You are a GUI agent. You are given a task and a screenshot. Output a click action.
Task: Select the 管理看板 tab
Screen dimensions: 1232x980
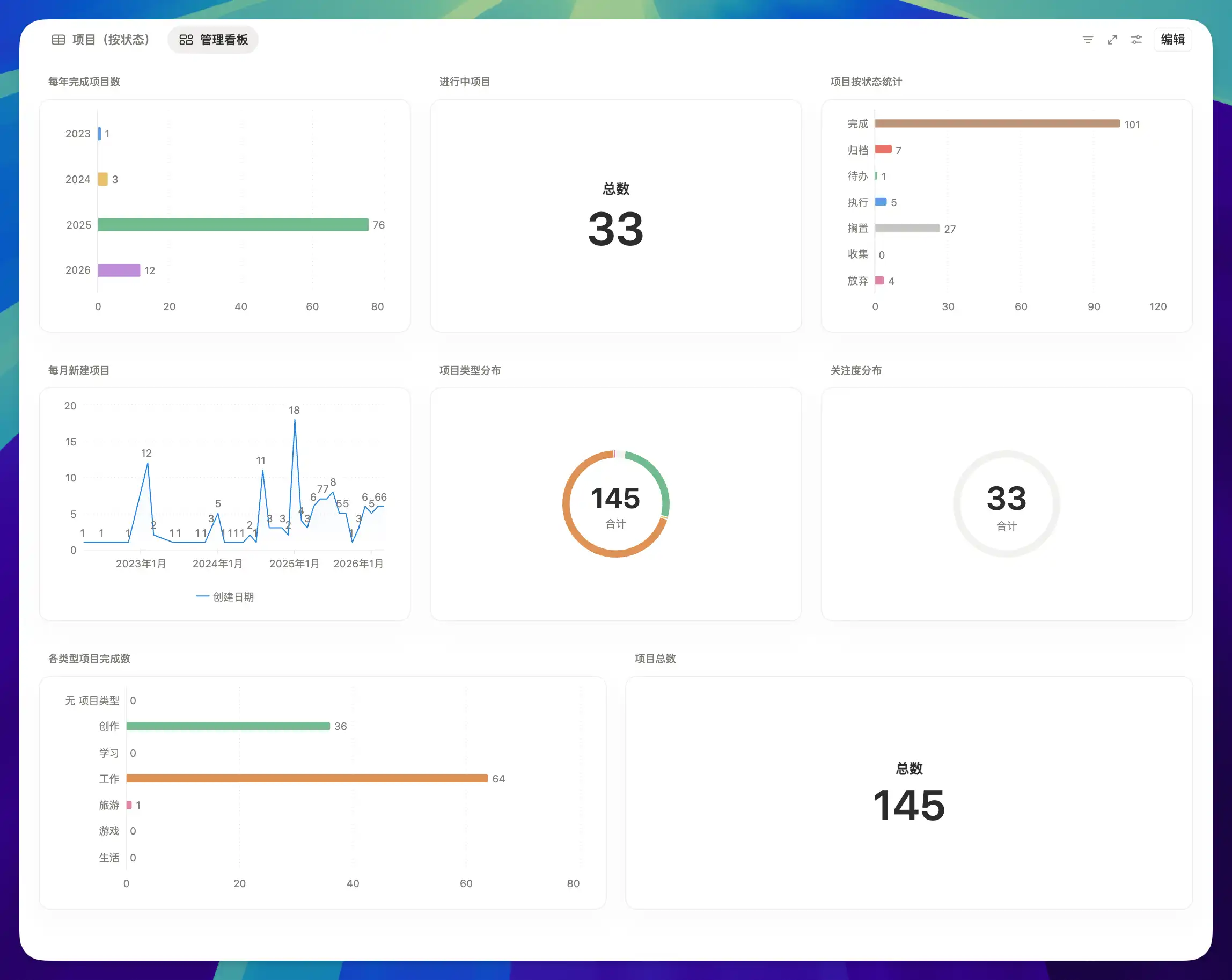pyautogui.click(x=213, y=39)
